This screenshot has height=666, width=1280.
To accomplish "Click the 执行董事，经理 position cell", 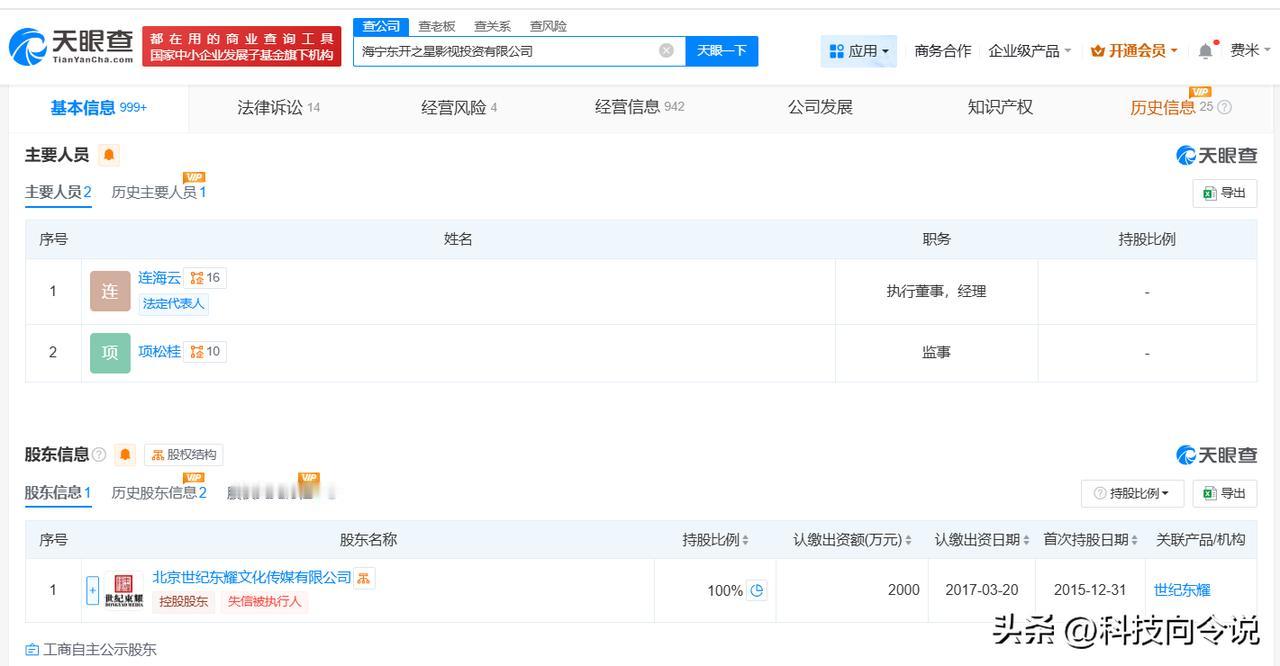I will tap(936, 291).
